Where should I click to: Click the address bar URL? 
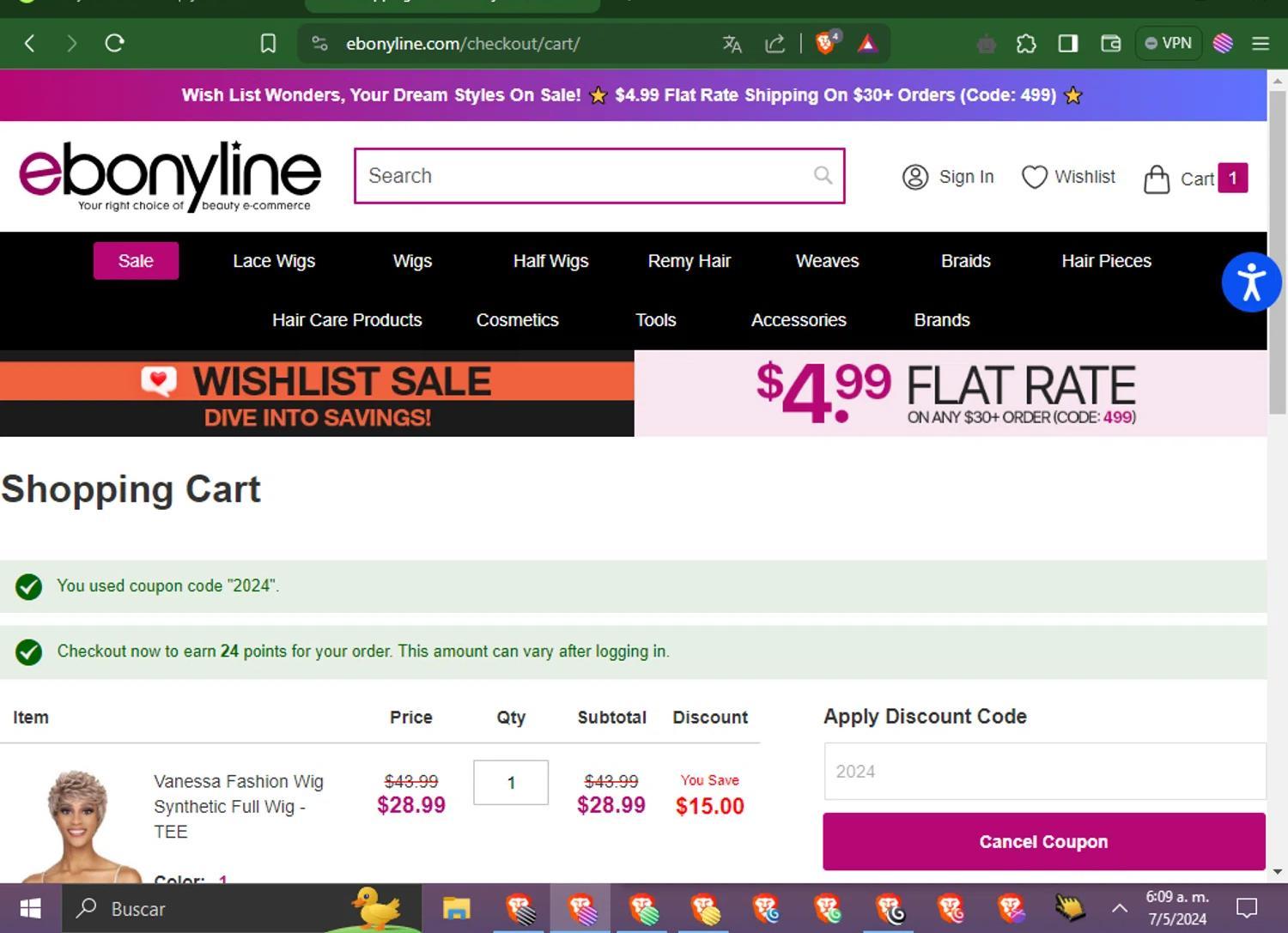463,44
